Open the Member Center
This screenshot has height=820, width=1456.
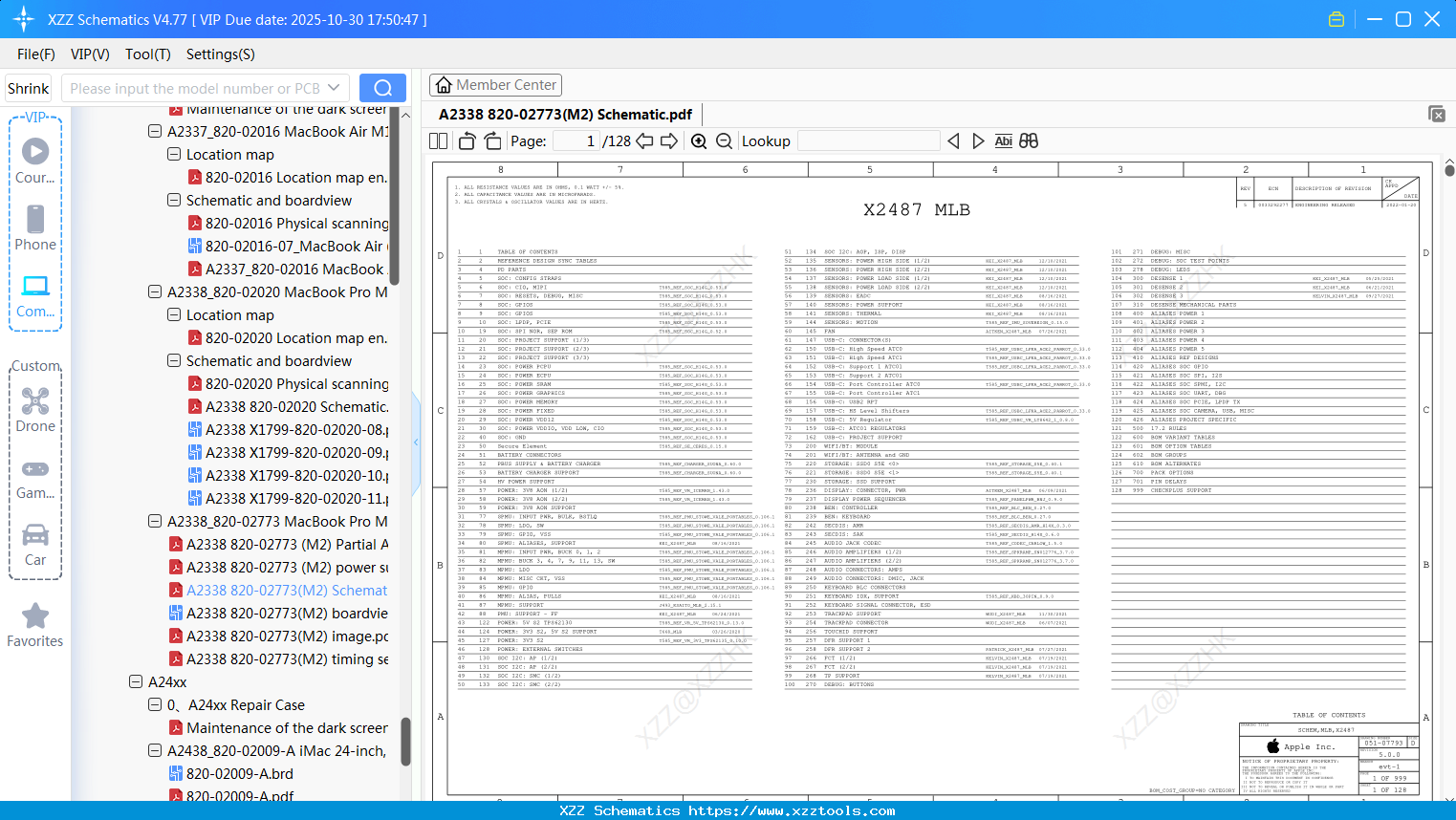(495, 85)
